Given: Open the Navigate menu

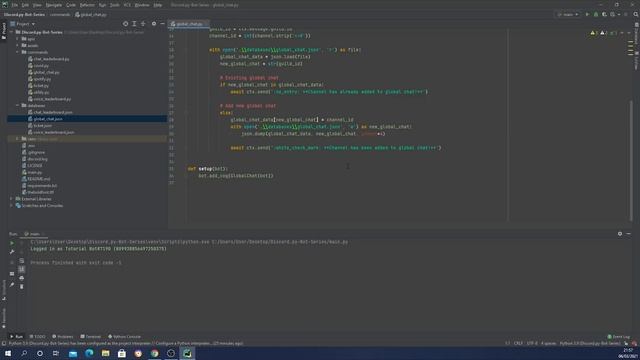Looking at the screenshot, I should [53, 5].
